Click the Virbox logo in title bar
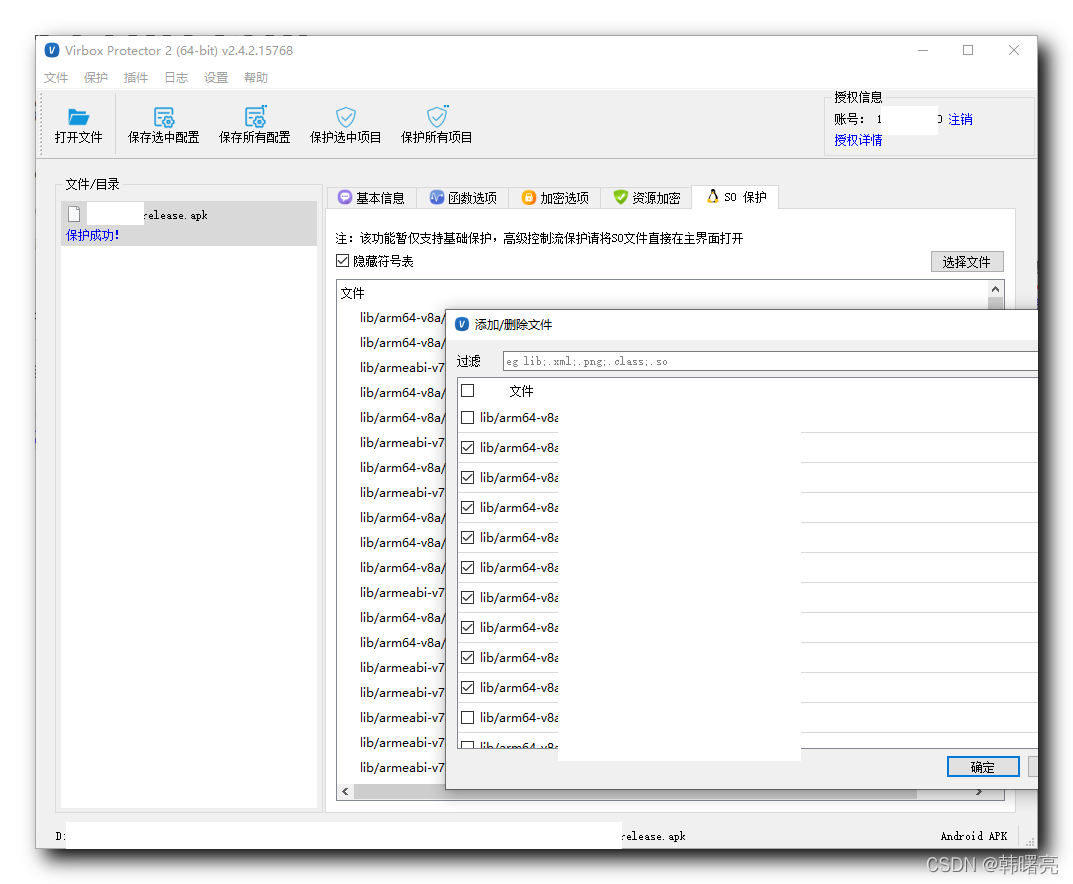The image size is (1073, 884). [52, 50]
